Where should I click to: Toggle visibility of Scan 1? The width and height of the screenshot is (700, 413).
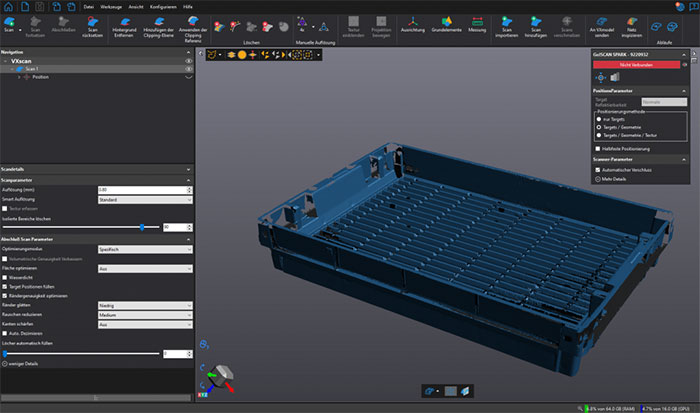tap(189, 69)
